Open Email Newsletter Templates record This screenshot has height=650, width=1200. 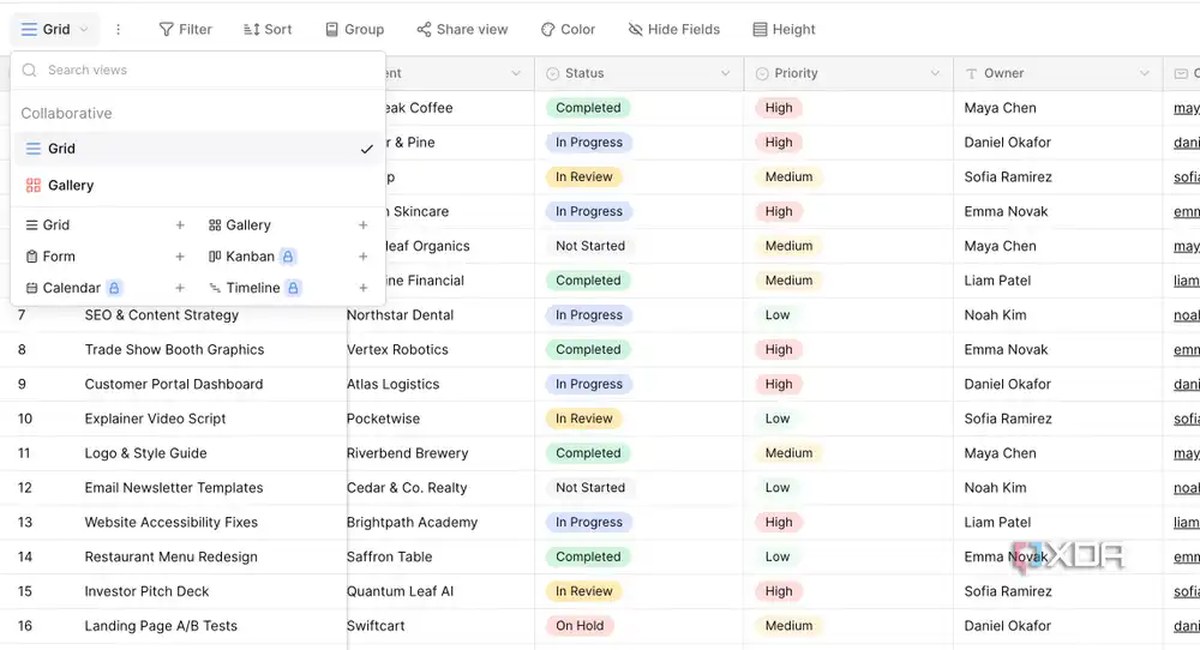173,488
